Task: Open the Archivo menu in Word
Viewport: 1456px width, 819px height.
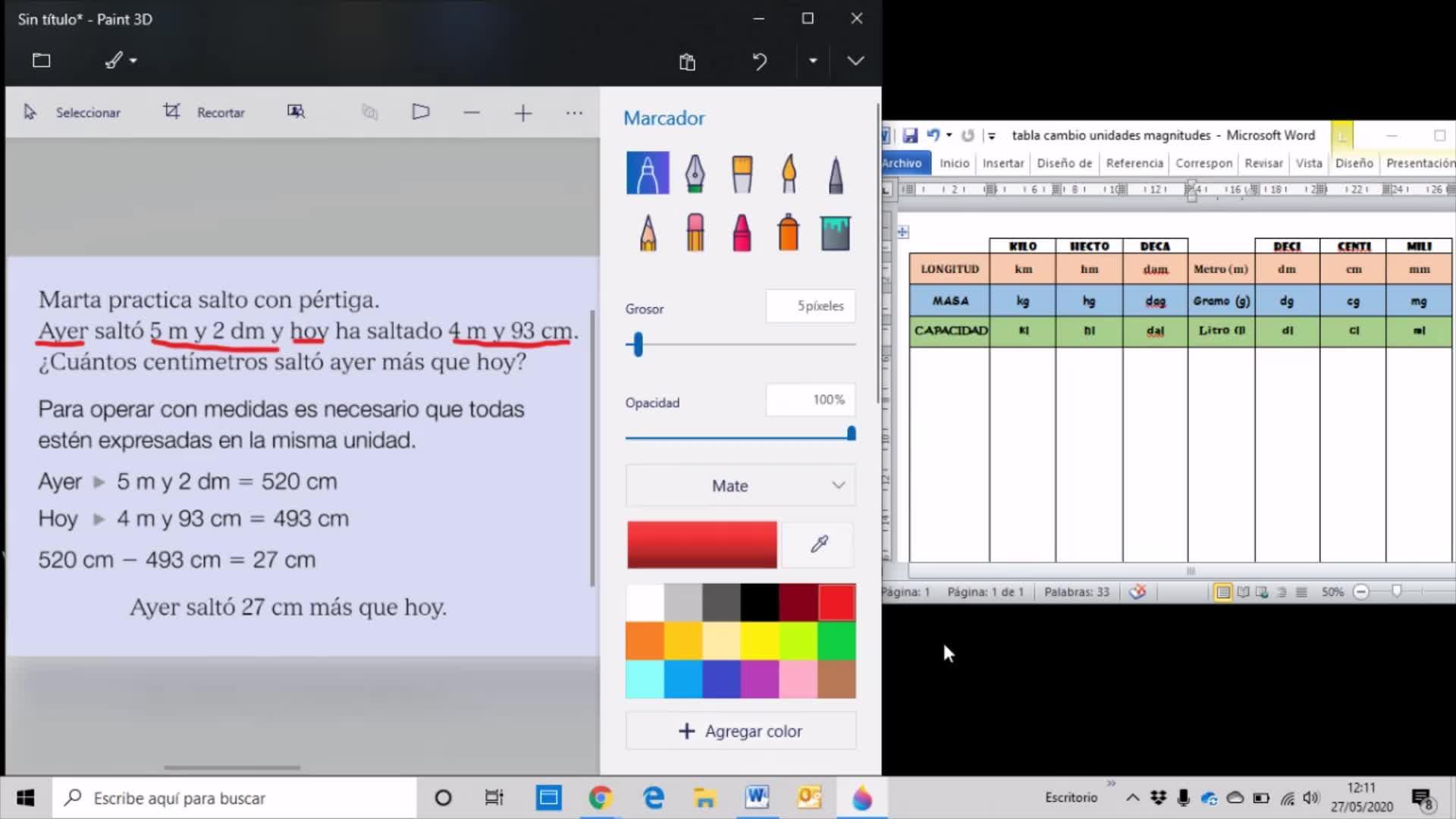Action: (902, 163)
